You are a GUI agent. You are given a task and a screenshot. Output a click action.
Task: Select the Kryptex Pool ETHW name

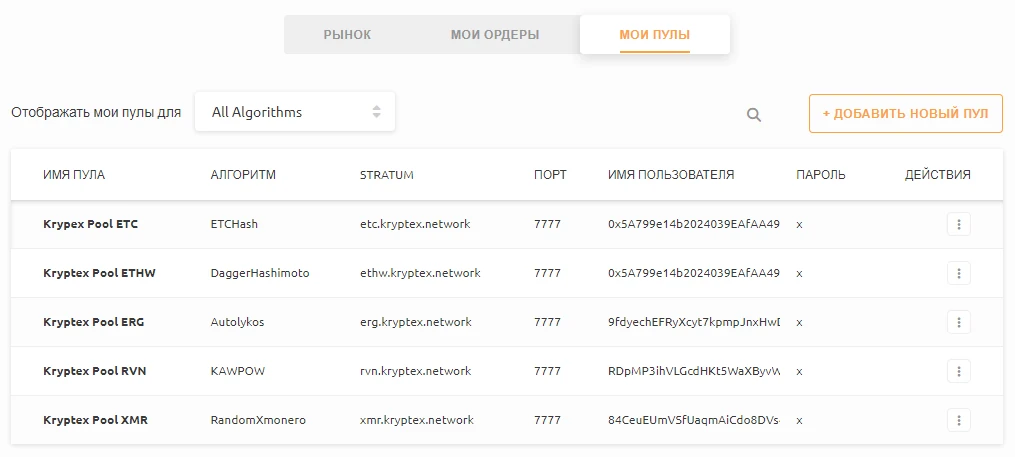(x=100, y=273)
